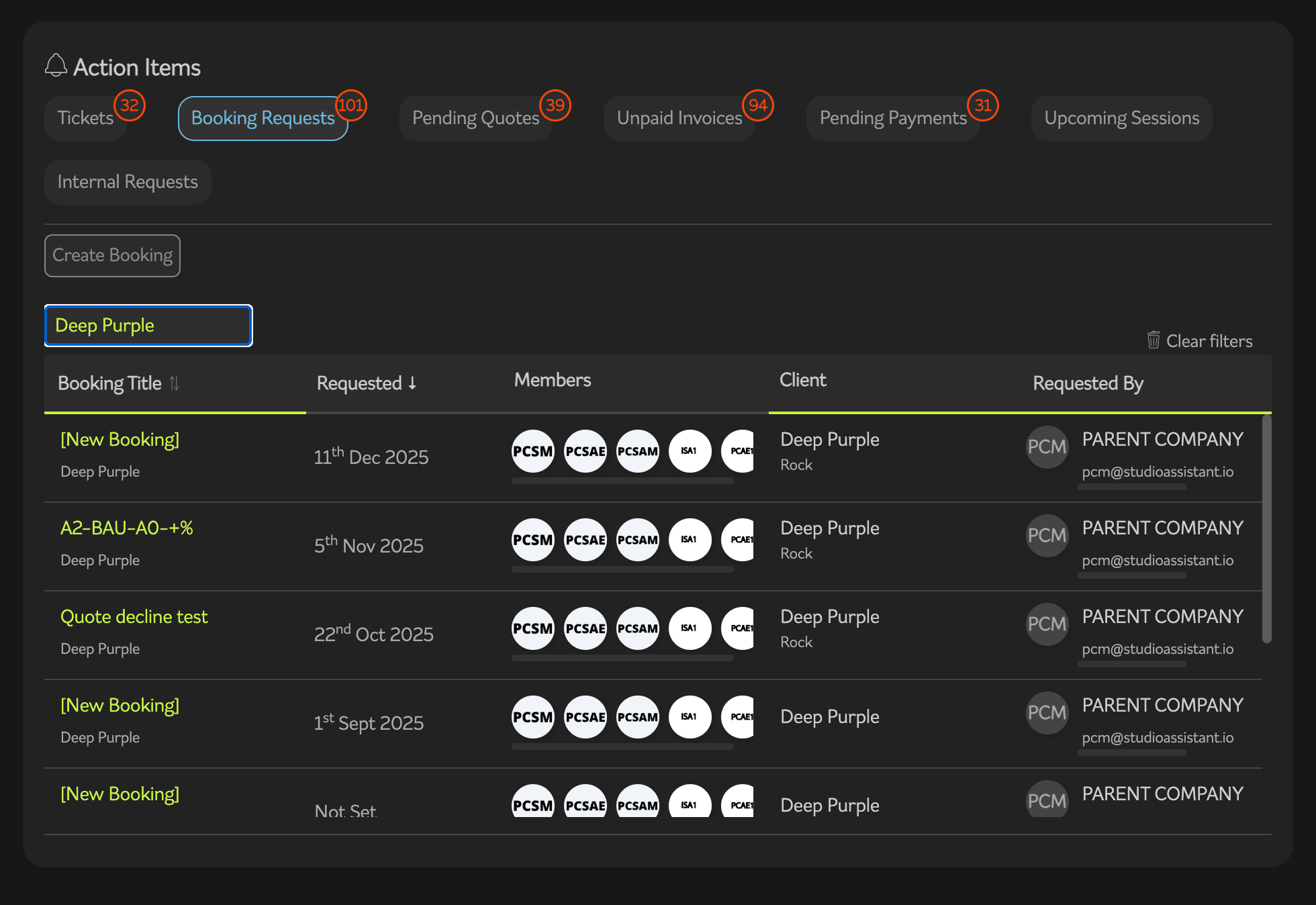This screenshot has height=905, width=1316.
Task: Click the '5th Nov 2025' date cell
Action: pyautogui.click(x=369, y=544)
